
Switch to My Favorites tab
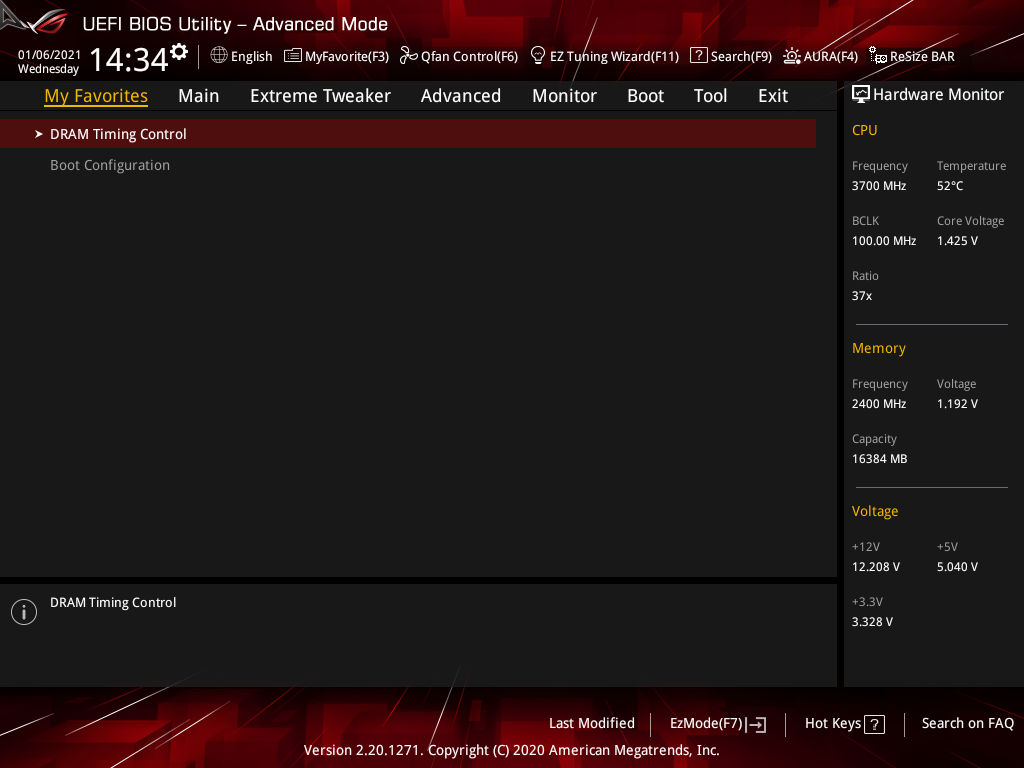click(96, 96)
